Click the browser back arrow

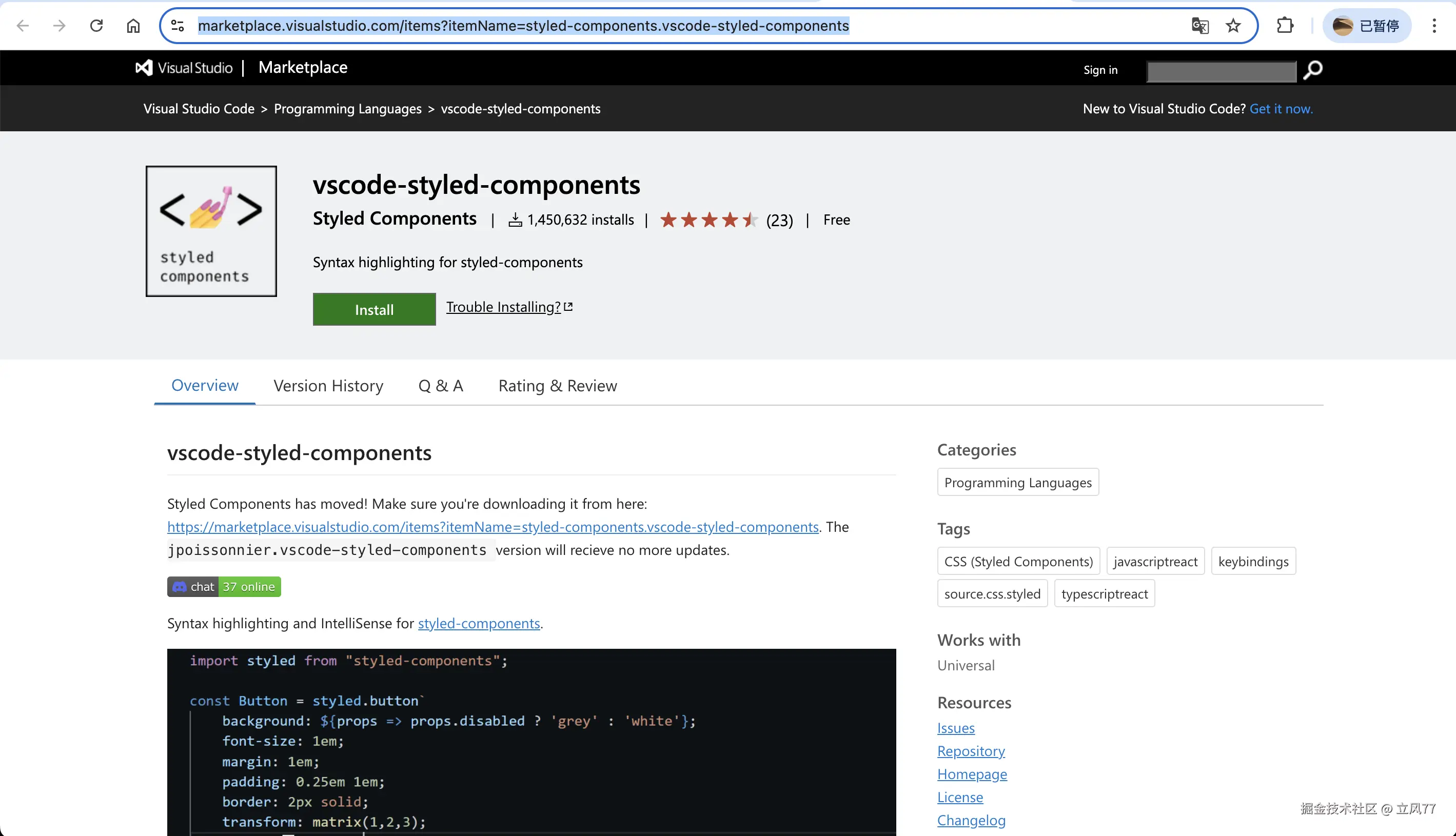click(23, 26)
